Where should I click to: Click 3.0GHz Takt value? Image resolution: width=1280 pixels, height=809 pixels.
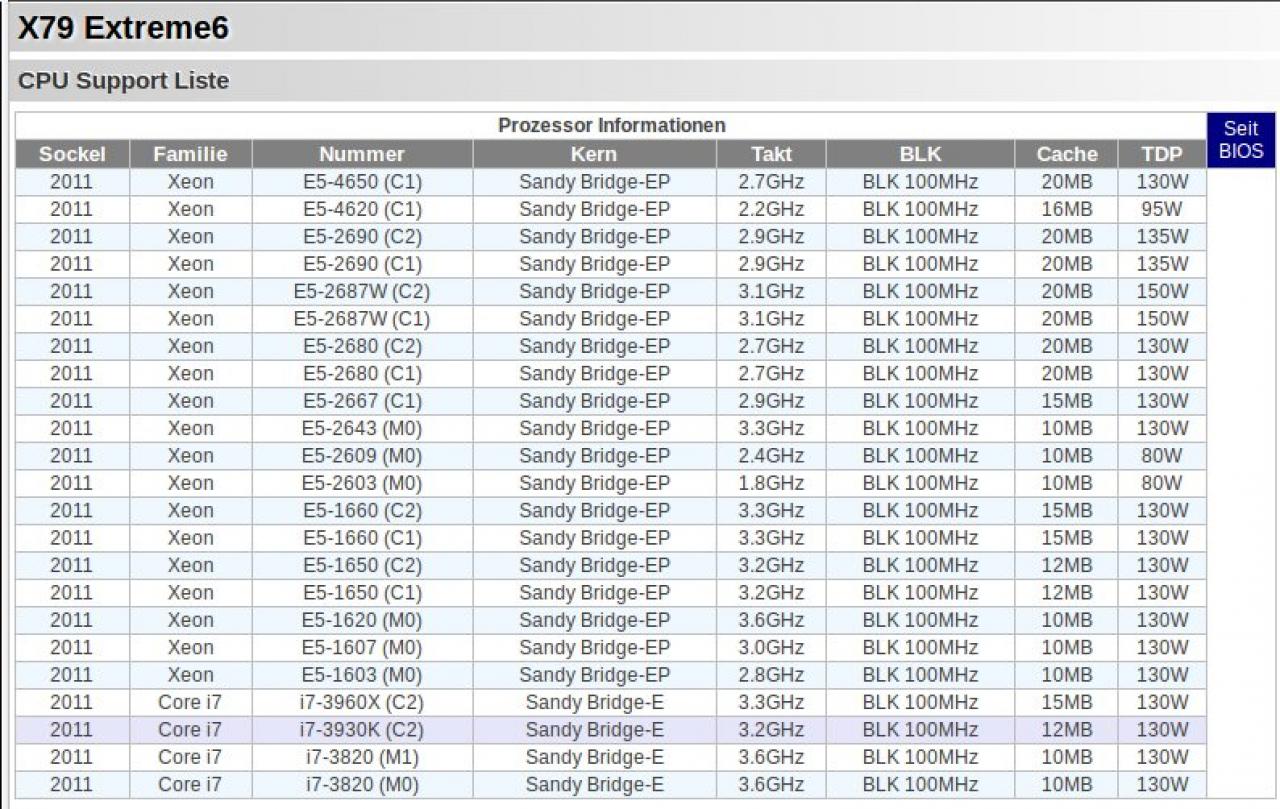(771, 647)
